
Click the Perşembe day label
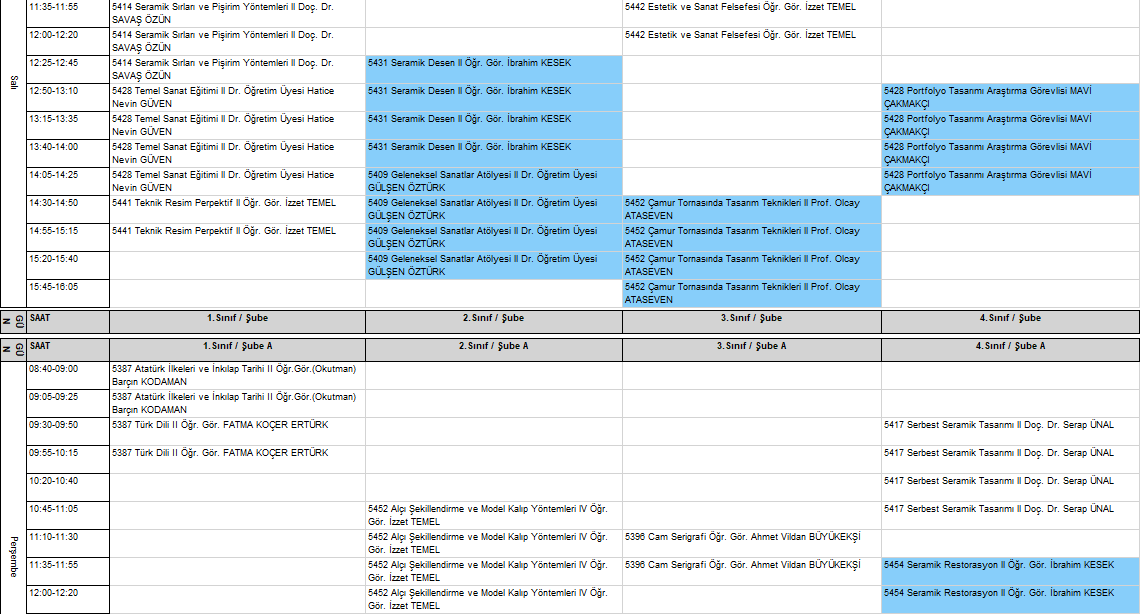pyautogui.click(x=13, y=557)
